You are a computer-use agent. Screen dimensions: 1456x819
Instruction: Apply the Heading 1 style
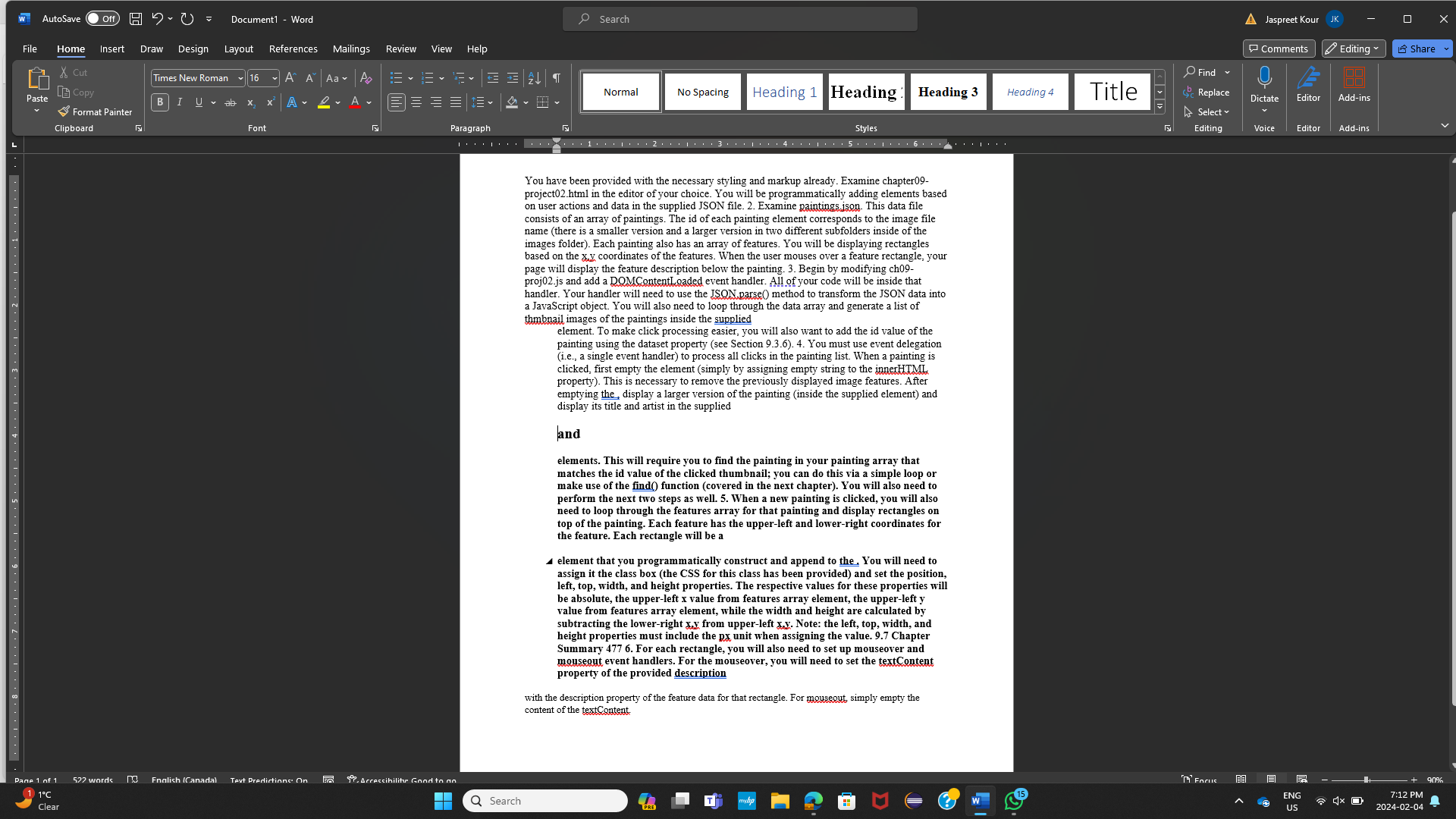[x=784, y=91]
